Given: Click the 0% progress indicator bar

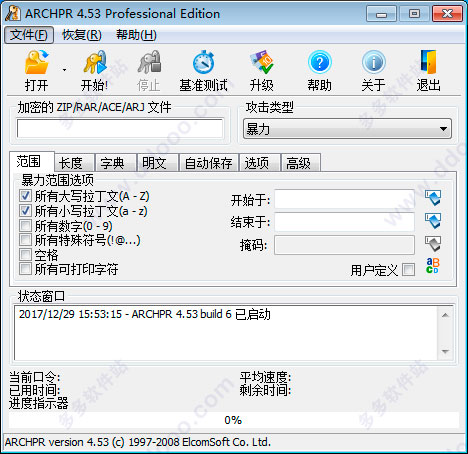Looking at the screenshot, I should click(x=234, y=420).
